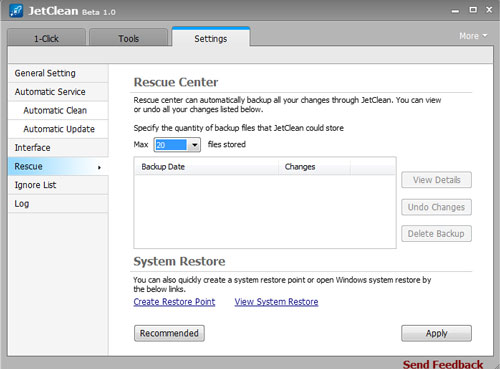The width and height of the screenshot is (500, 369).
Task: Click the Send Feedback link
Action: click(x=443, y=364)
